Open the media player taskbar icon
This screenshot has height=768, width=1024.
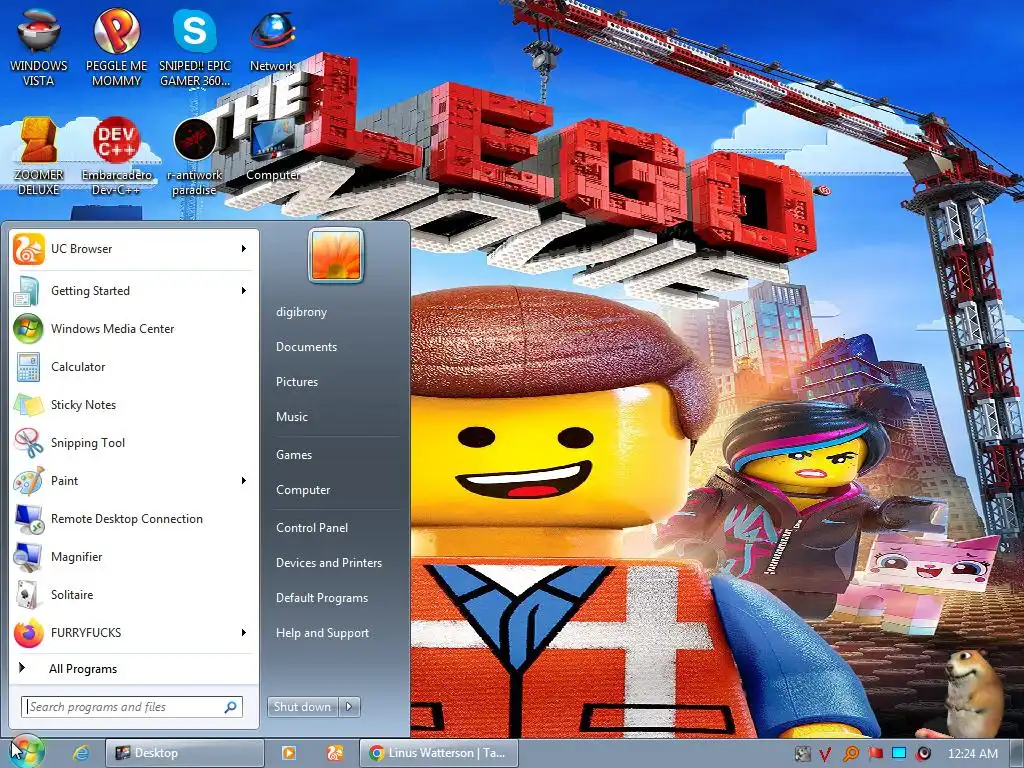tap(289, 753)
